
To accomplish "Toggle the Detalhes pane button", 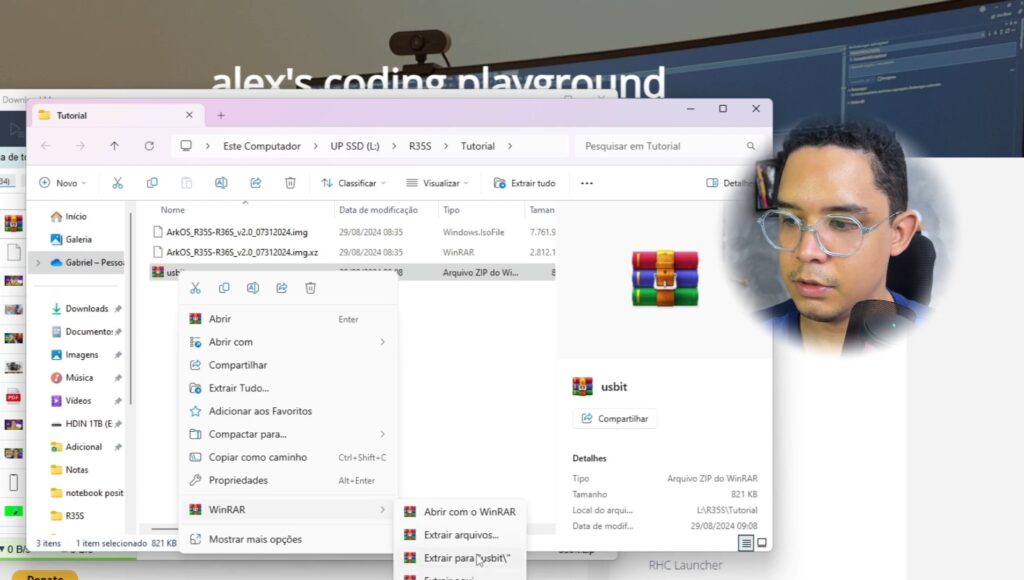I will click(x=730, y=183).
